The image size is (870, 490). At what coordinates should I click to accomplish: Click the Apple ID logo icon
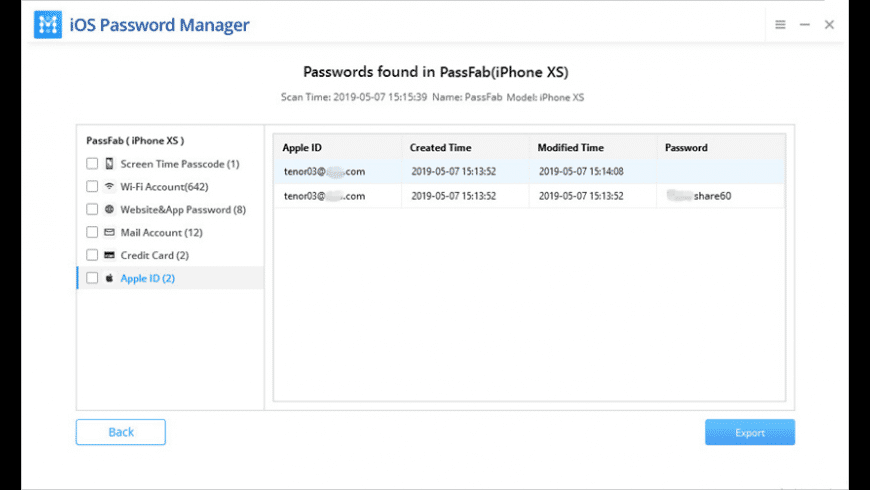(109, 278)
